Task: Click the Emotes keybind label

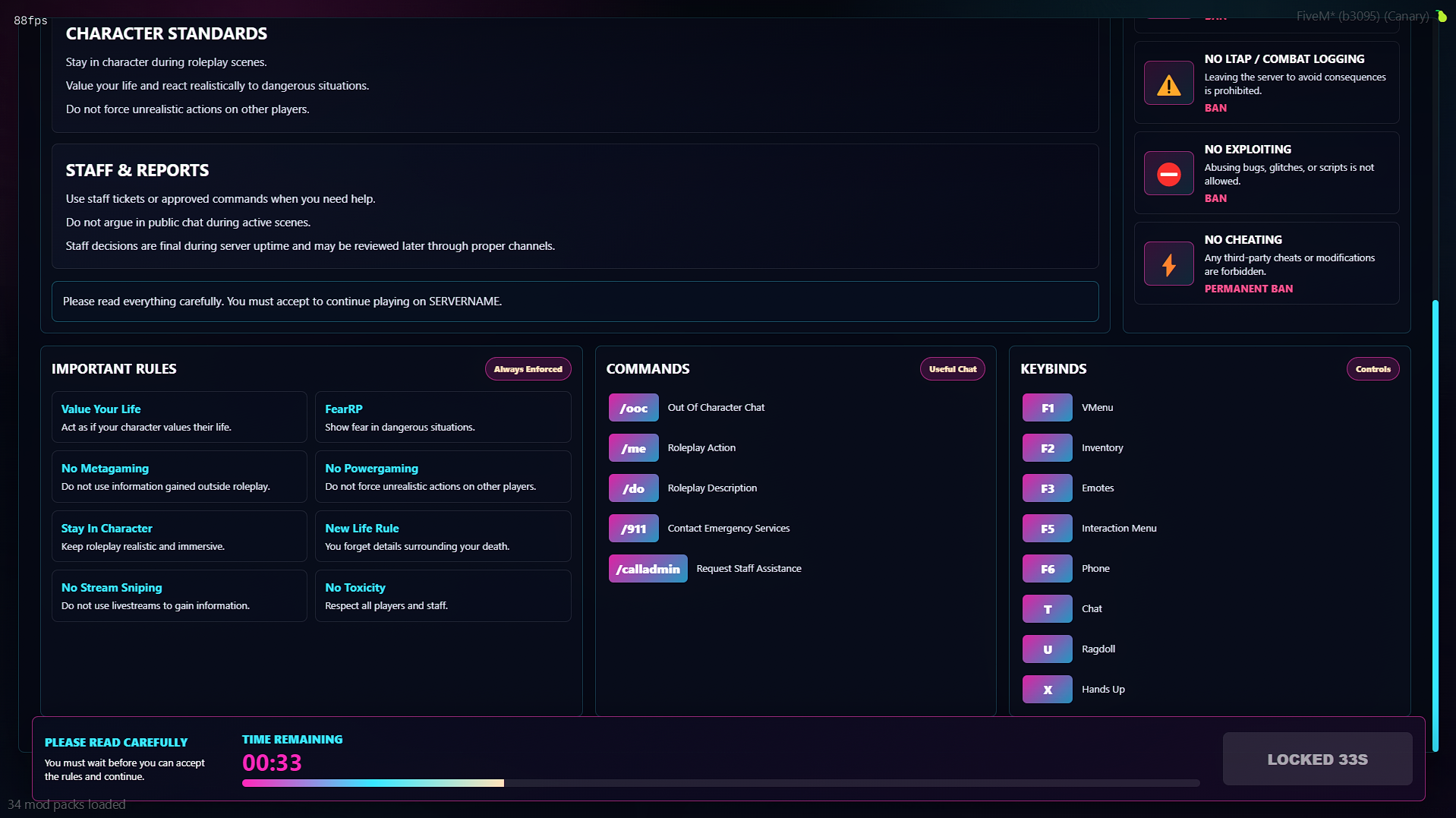Action: pos(1098,488)
